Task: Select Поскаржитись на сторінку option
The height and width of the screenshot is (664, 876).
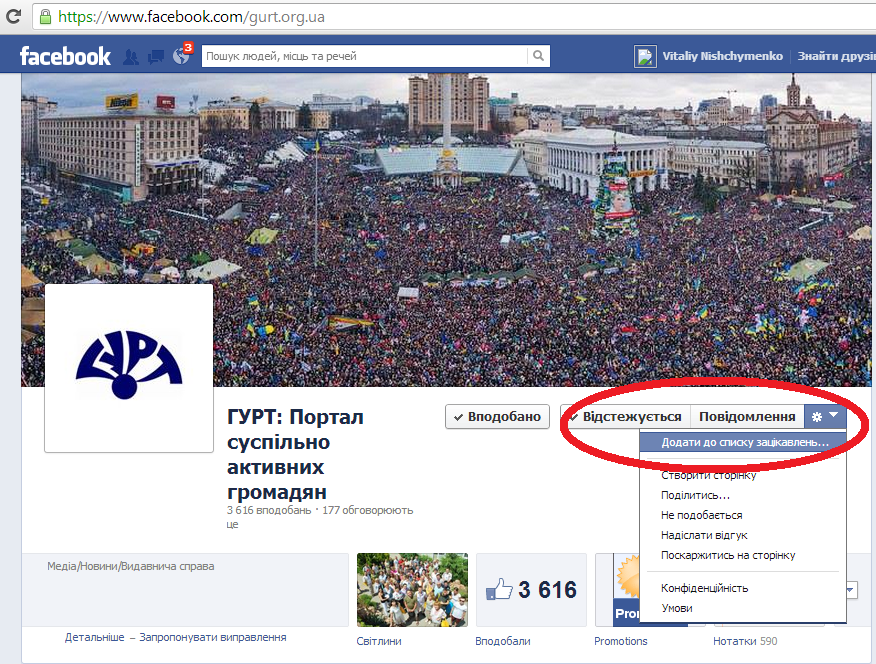Action: tap(728, 555)
